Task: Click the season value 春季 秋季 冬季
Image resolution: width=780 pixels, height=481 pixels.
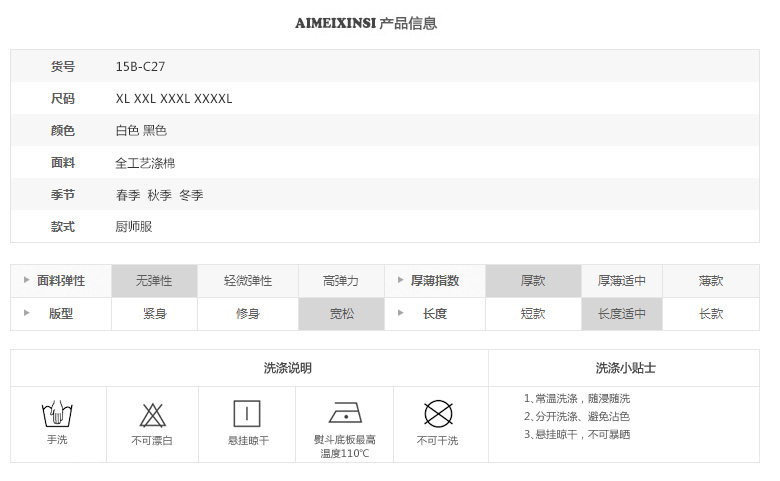Action: 160,195
